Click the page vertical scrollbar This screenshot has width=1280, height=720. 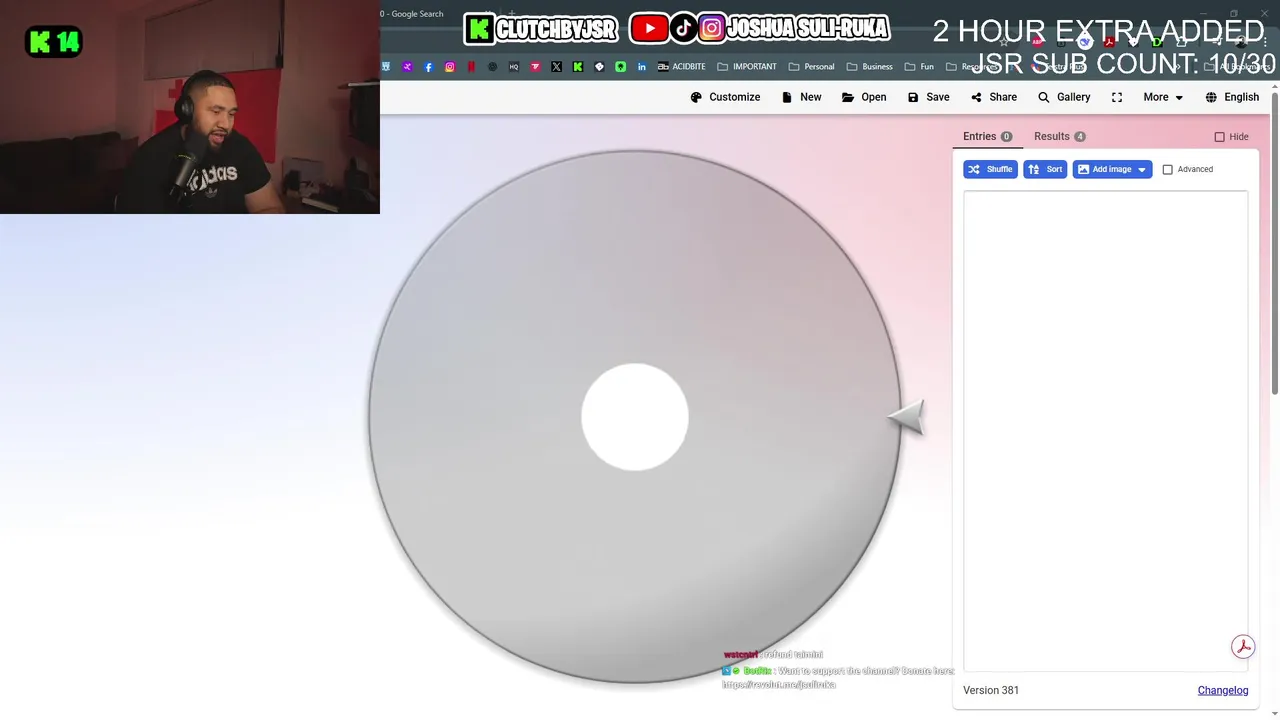[1275, 245]
